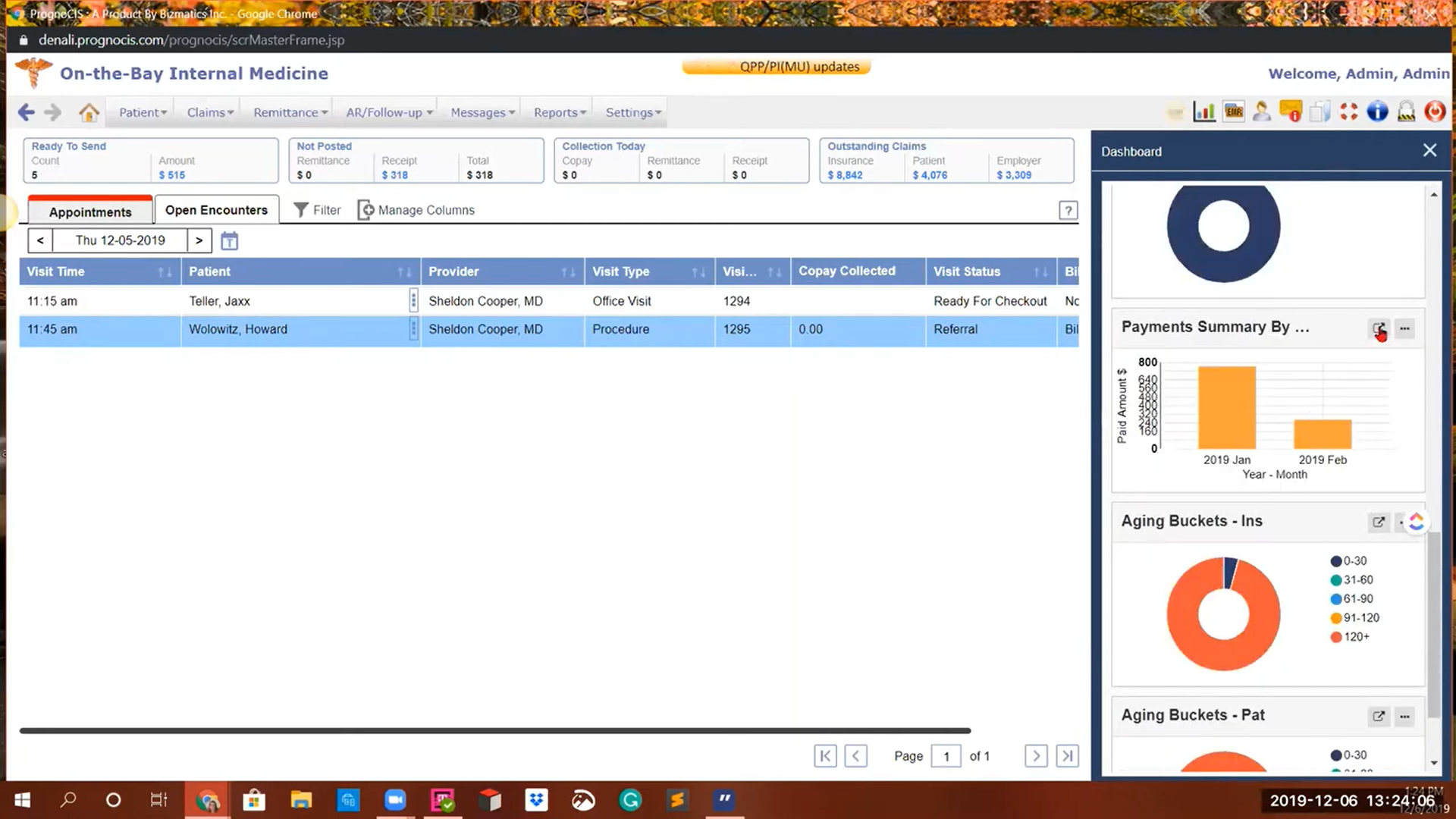Screen dimensions: 1456x819
Task: Click the blue information icon
Action: pos(1377,112)
